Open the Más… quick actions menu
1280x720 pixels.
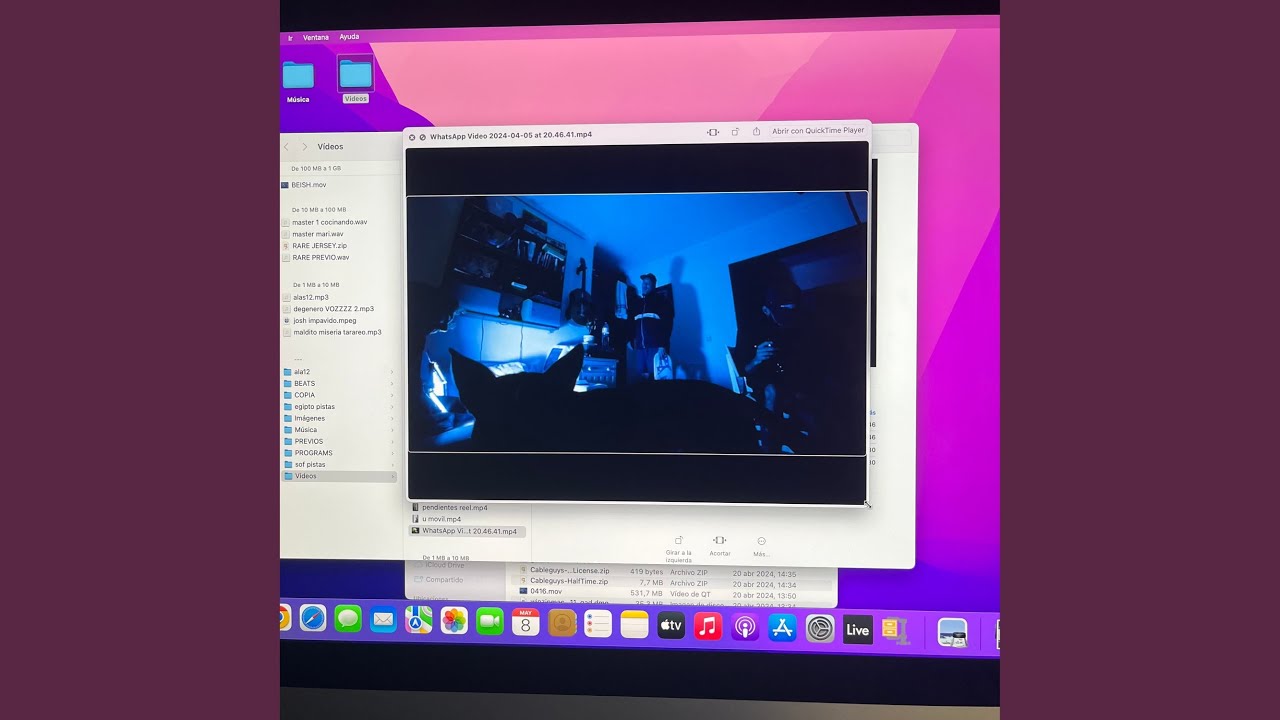(x=761, y=546)
